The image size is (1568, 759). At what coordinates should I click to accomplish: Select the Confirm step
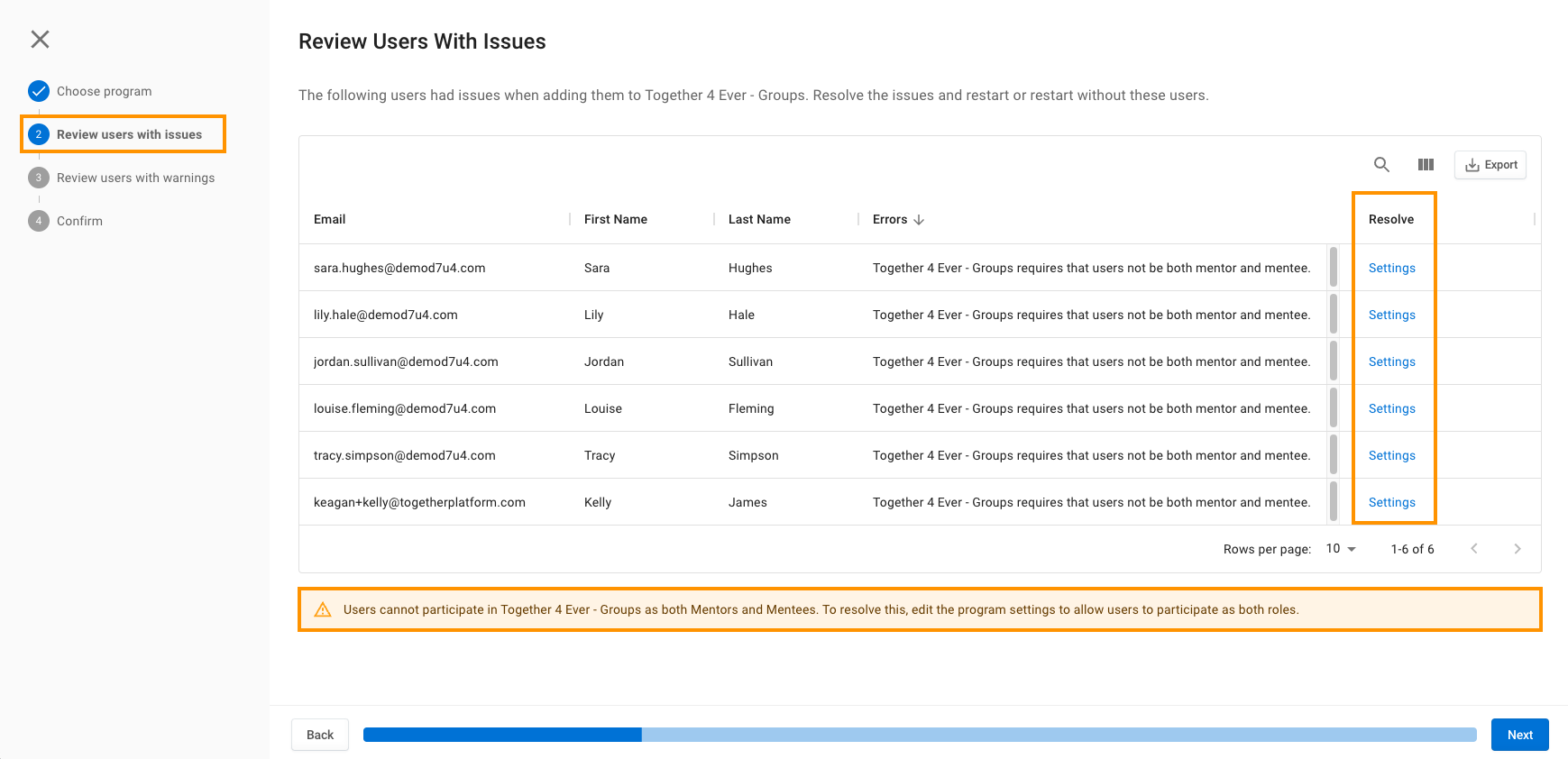point(79,221)
